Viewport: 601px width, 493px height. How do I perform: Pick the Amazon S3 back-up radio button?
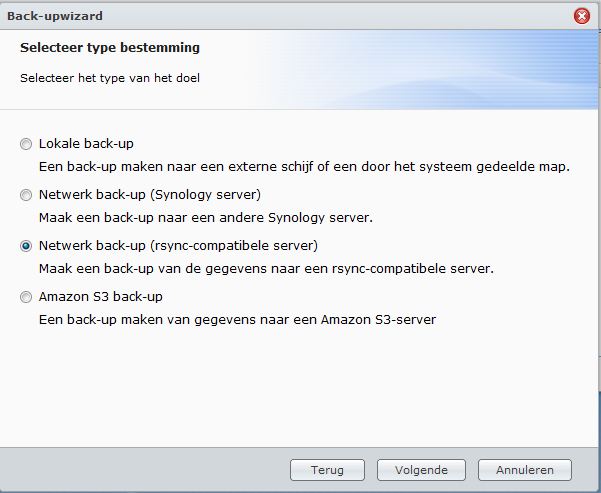click(x=26, y=297)
